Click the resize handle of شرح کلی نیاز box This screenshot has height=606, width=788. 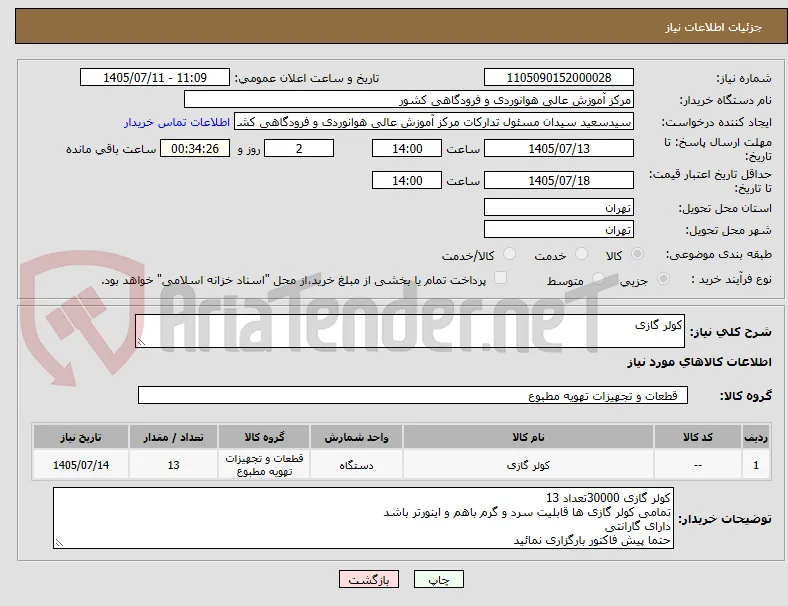[x=141, y=342]
